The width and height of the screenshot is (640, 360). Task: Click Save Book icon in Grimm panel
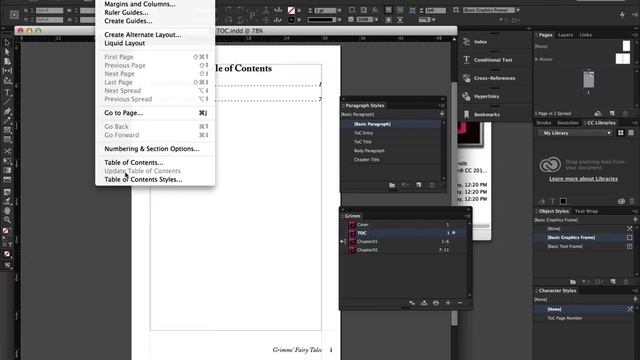coord(424,303)
